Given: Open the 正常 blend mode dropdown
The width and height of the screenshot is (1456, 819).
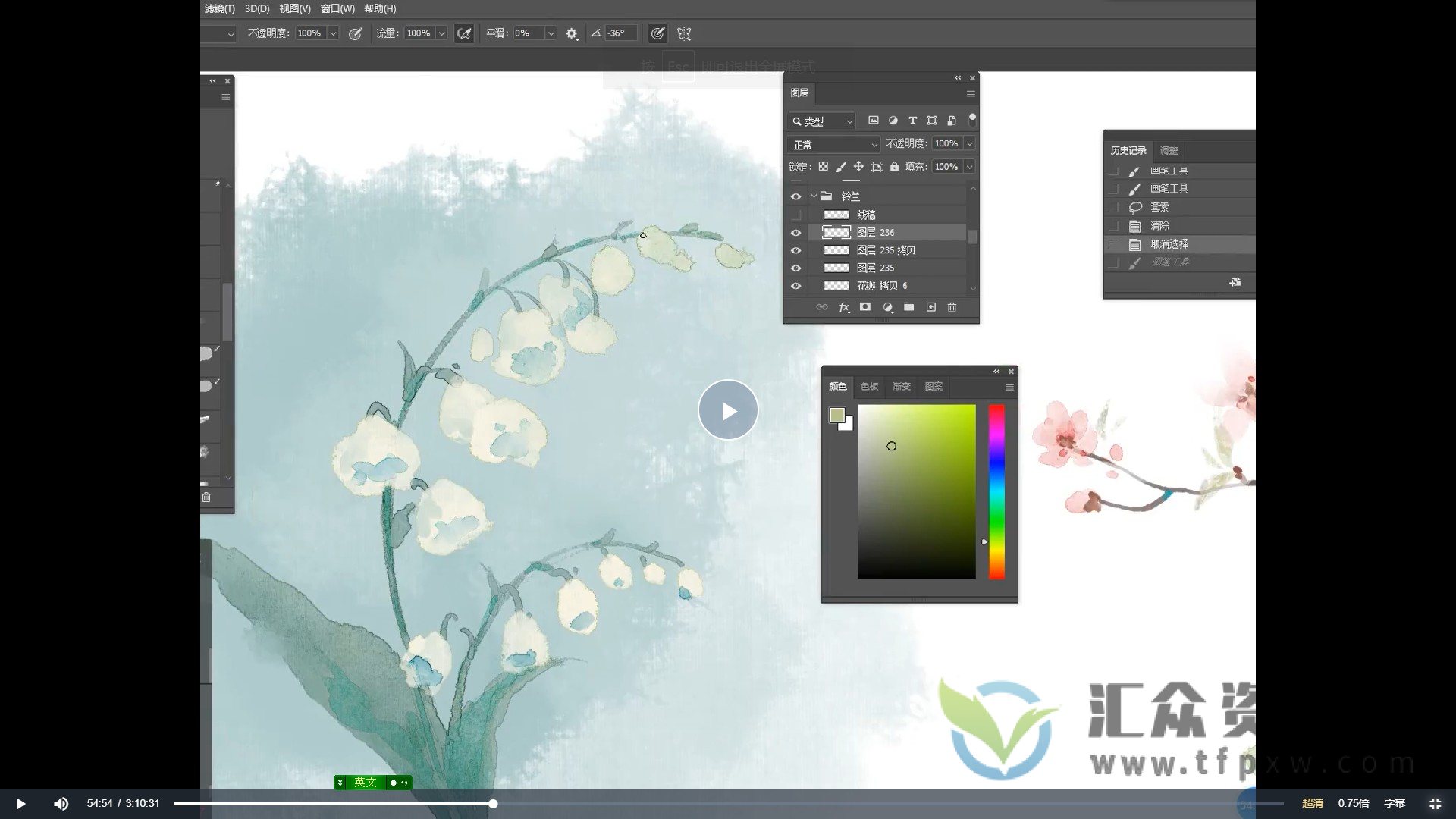Looking at the screenshot, I should tap(833, 144).
